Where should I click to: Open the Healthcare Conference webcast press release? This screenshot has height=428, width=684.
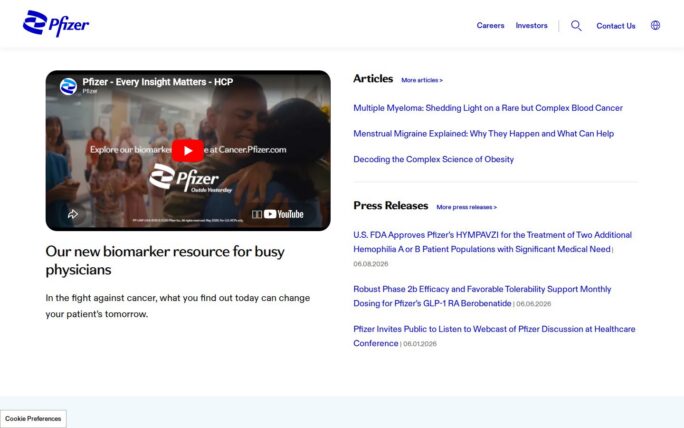494,336
